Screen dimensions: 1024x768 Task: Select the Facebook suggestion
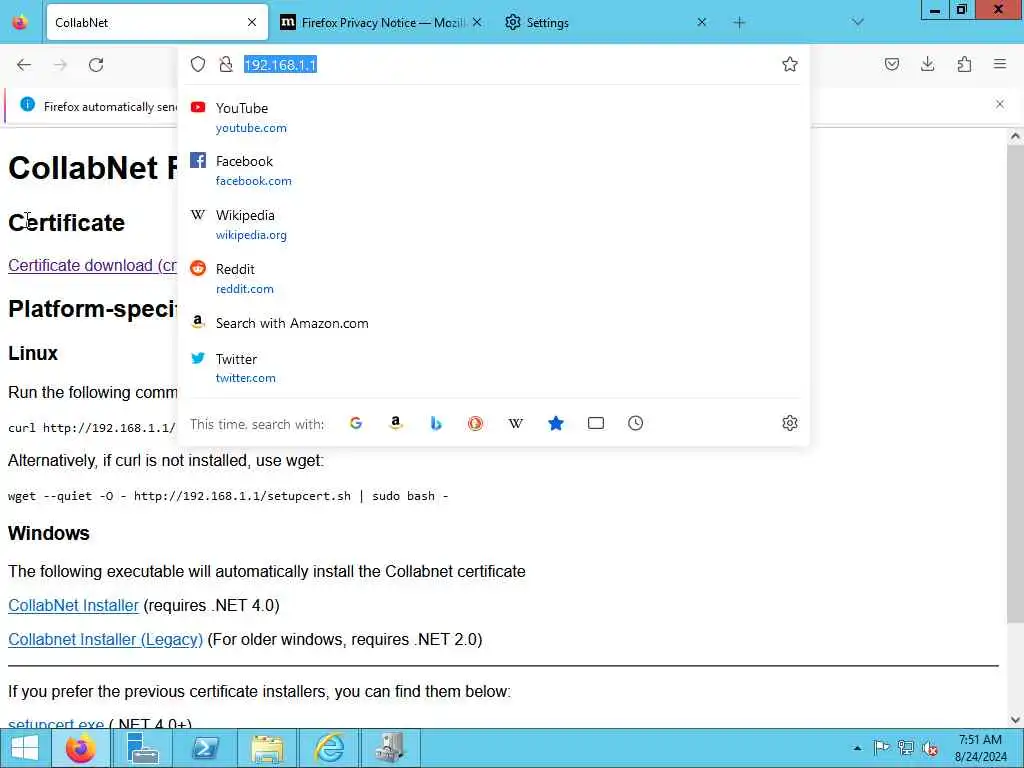coord(494,170)
